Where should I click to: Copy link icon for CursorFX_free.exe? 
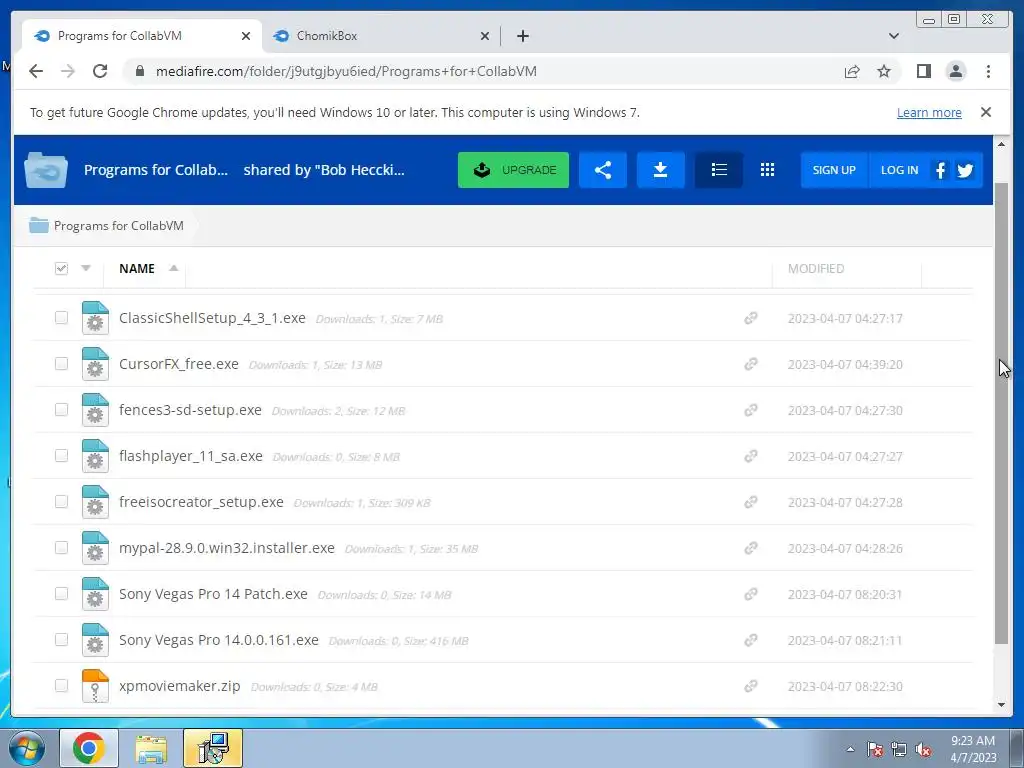click(751, 364)
